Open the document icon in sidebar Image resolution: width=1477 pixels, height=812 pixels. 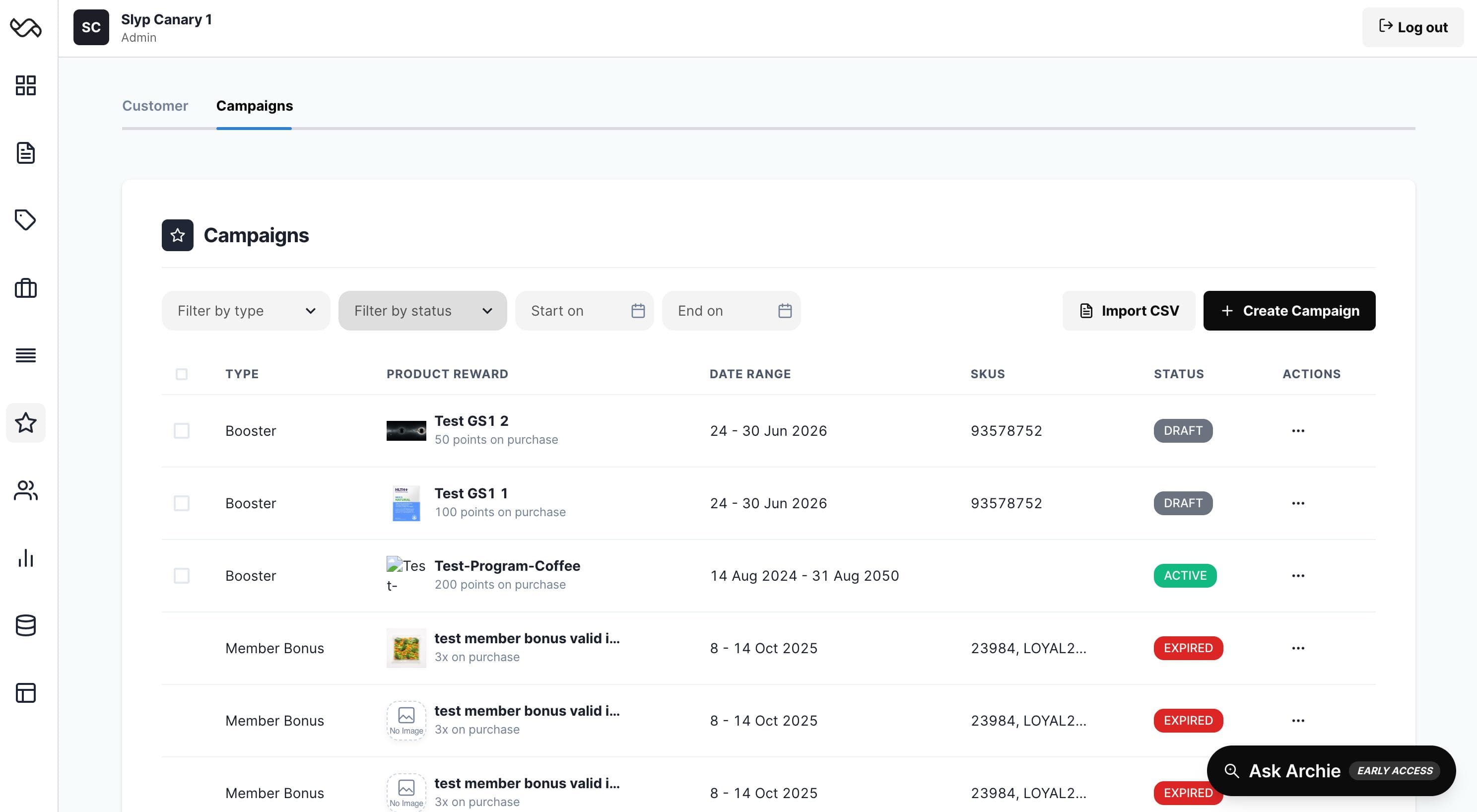click(x=26, y=152)
